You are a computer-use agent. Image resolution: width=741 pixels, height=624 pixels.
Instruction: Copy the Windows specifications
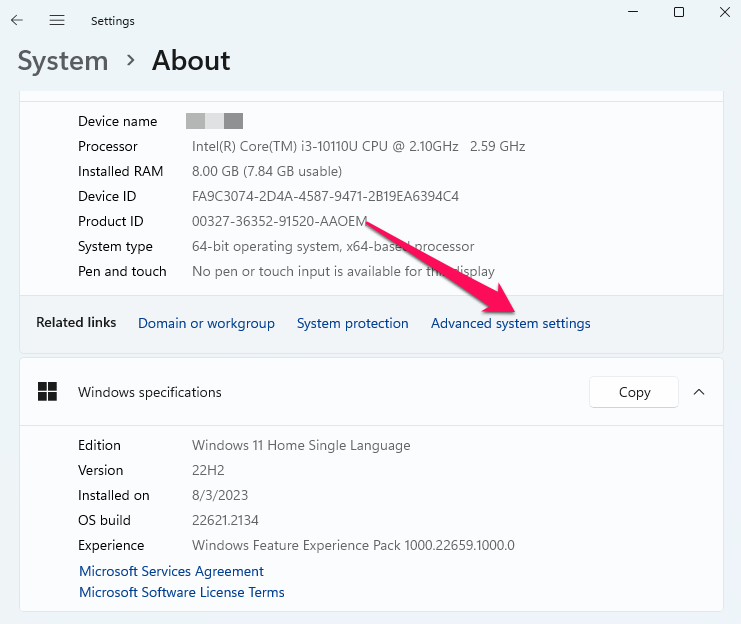(634, 392)
